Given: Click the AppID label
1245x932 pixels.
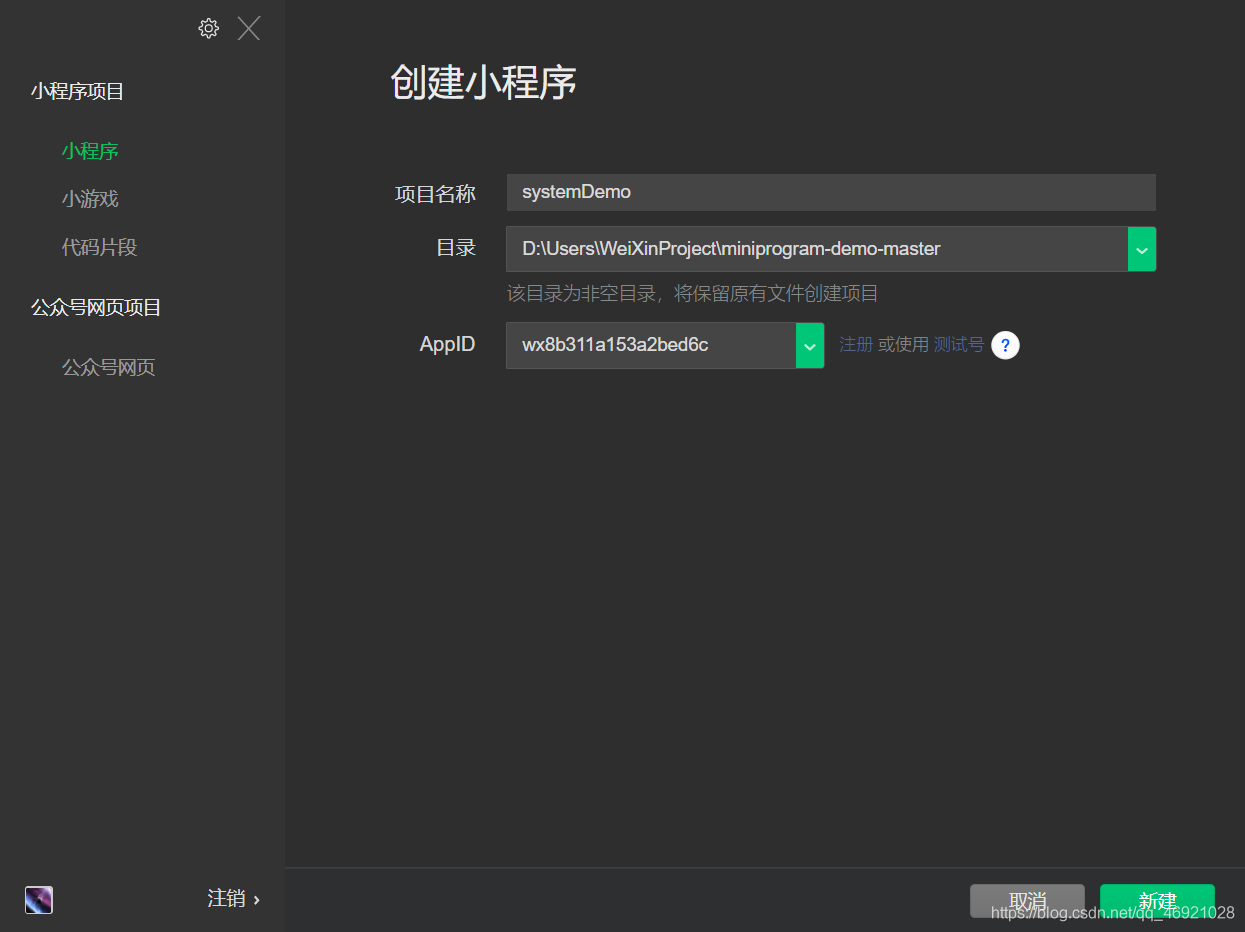Looking at the screenshot, I should click(x=447, y=345).
